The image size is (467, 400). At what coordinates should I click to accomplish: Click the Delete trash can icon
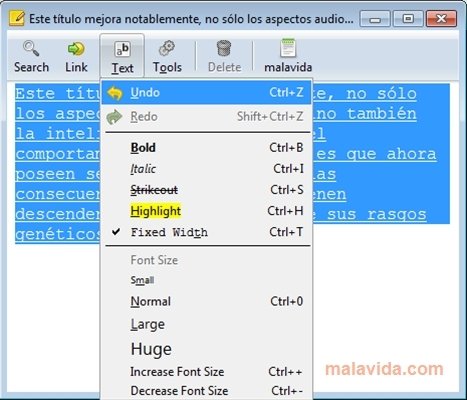click(224, 48)
